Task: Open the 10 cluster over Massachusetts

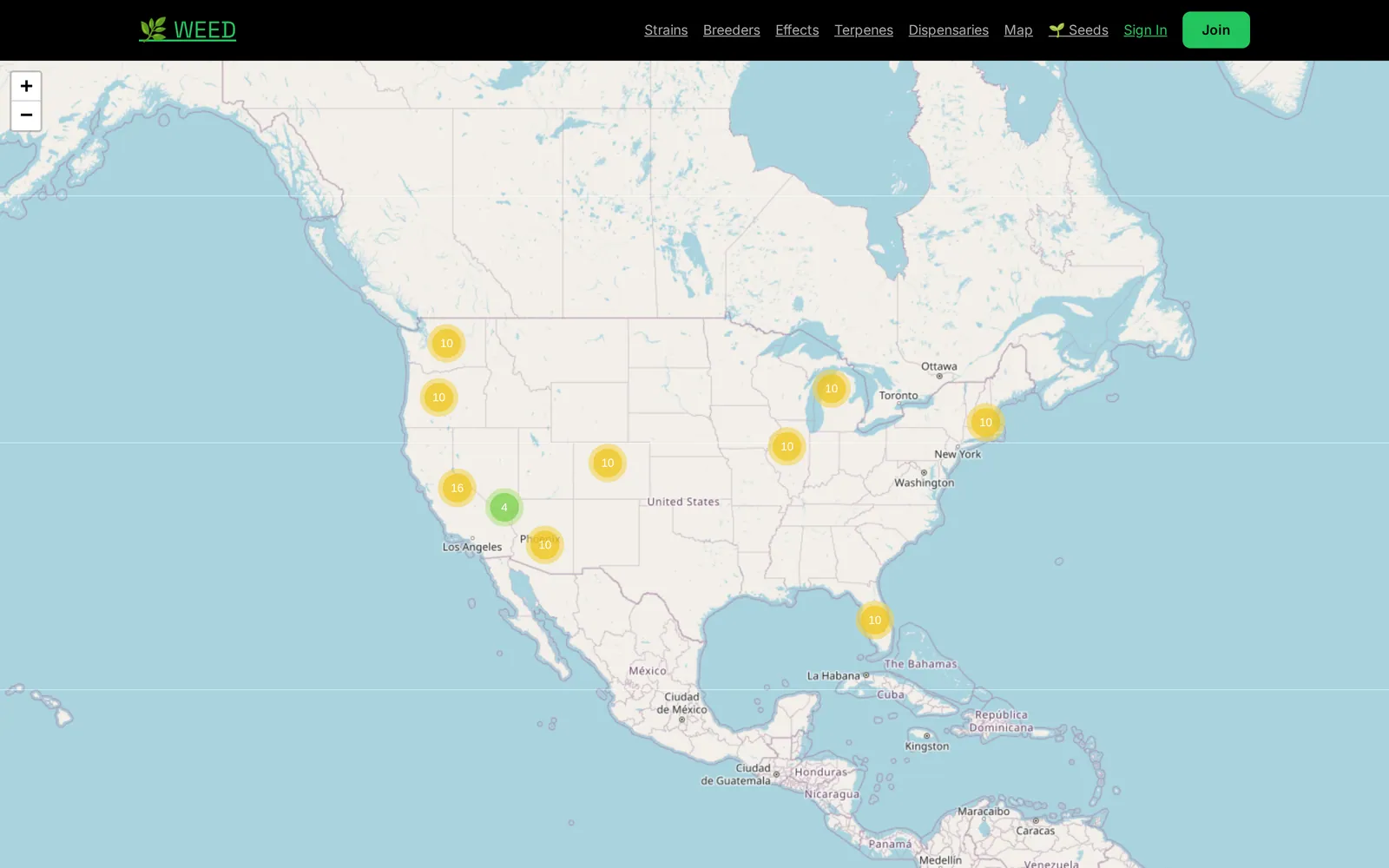Action: [985, 422]
